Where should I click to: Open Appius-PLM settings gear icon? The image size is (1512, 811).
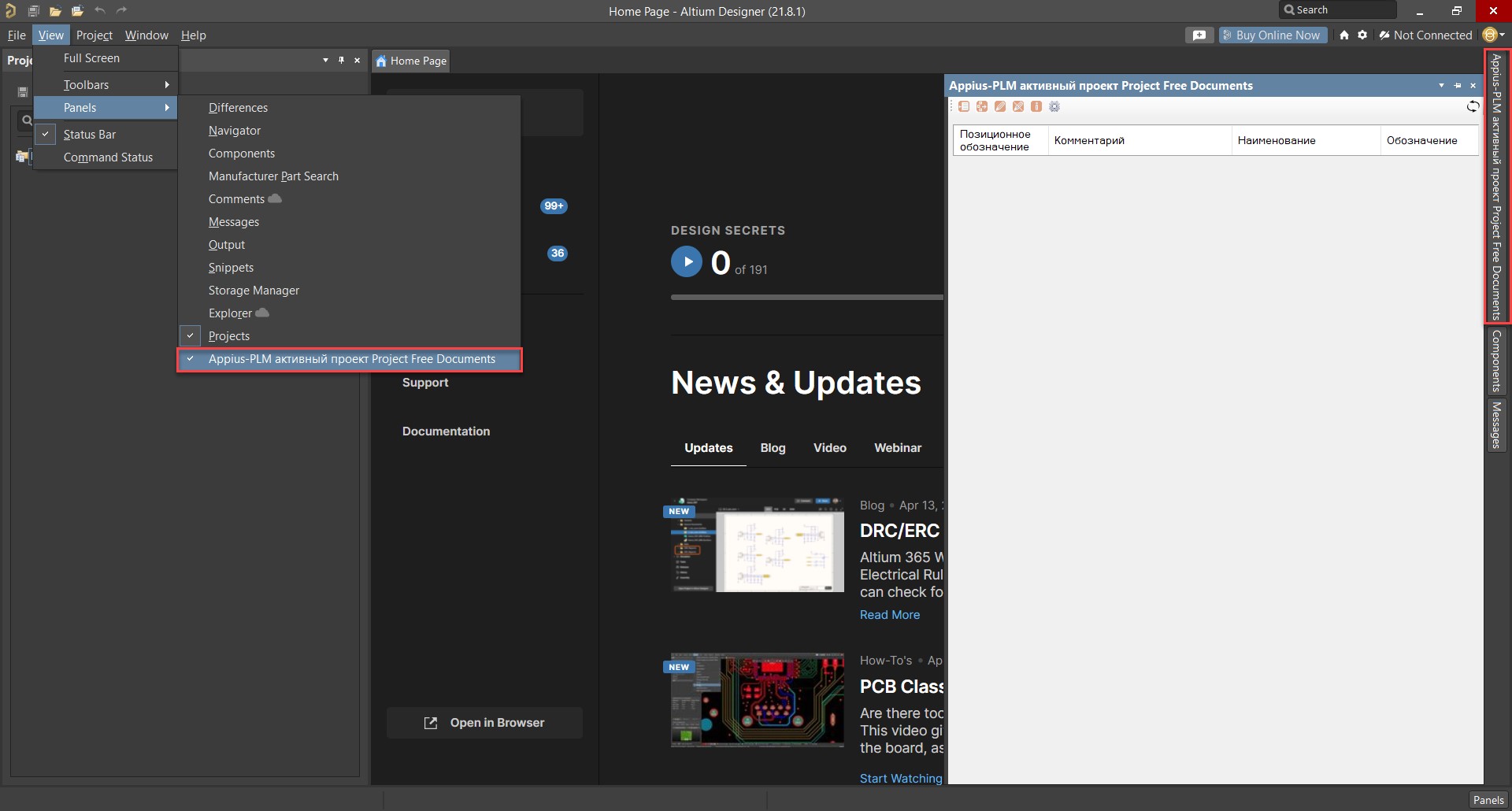coord(1054,106)
